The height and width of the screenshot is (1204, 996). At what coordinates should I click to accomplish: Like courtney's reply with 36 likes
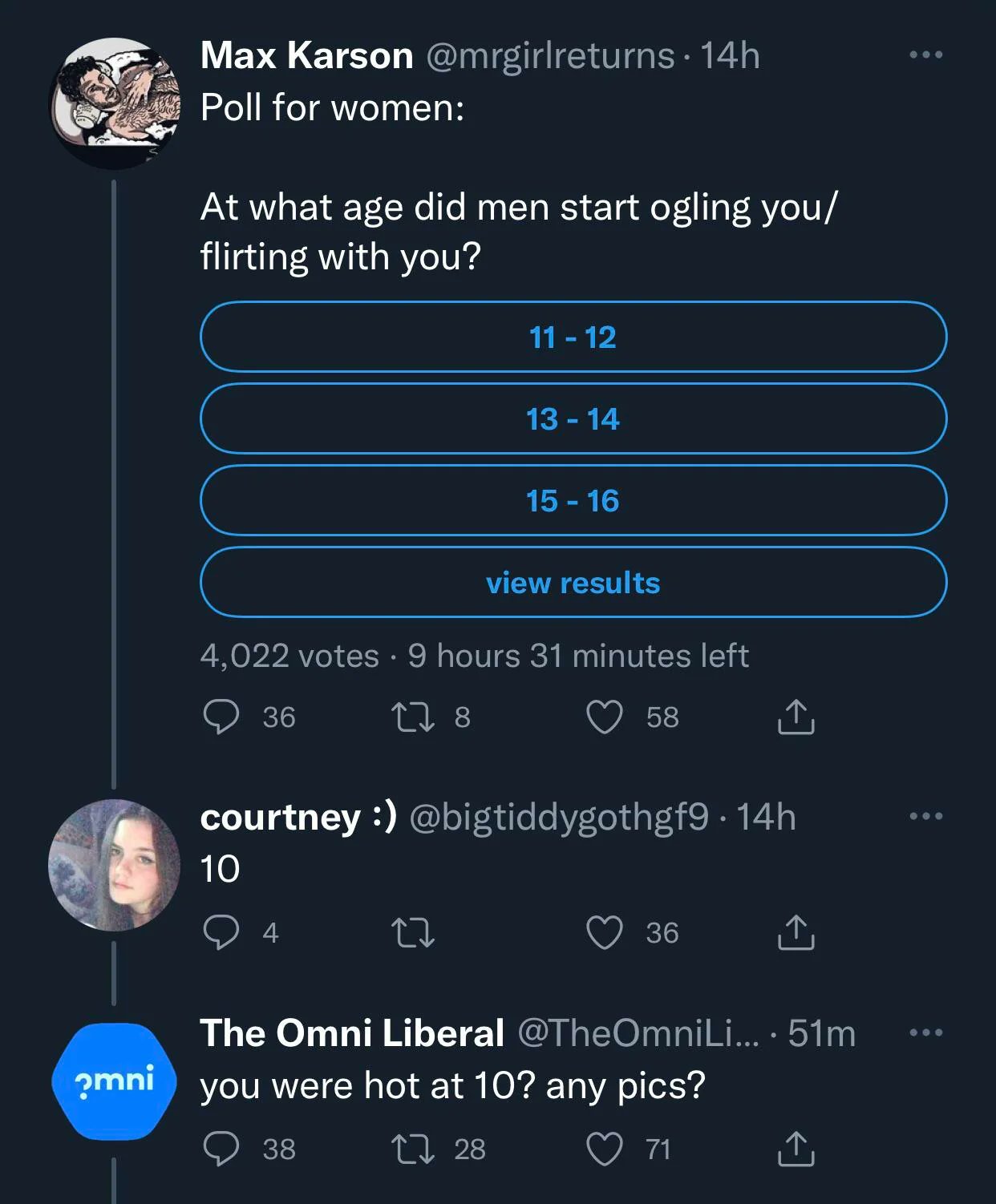point(604,932)
